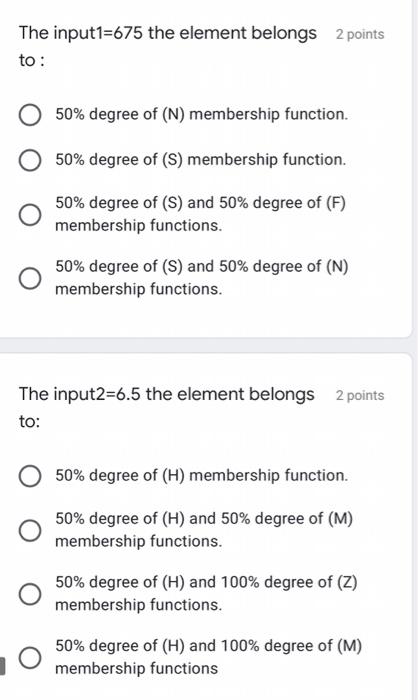Select radio for 50% degree of (H) only

[x=30, y=476]
